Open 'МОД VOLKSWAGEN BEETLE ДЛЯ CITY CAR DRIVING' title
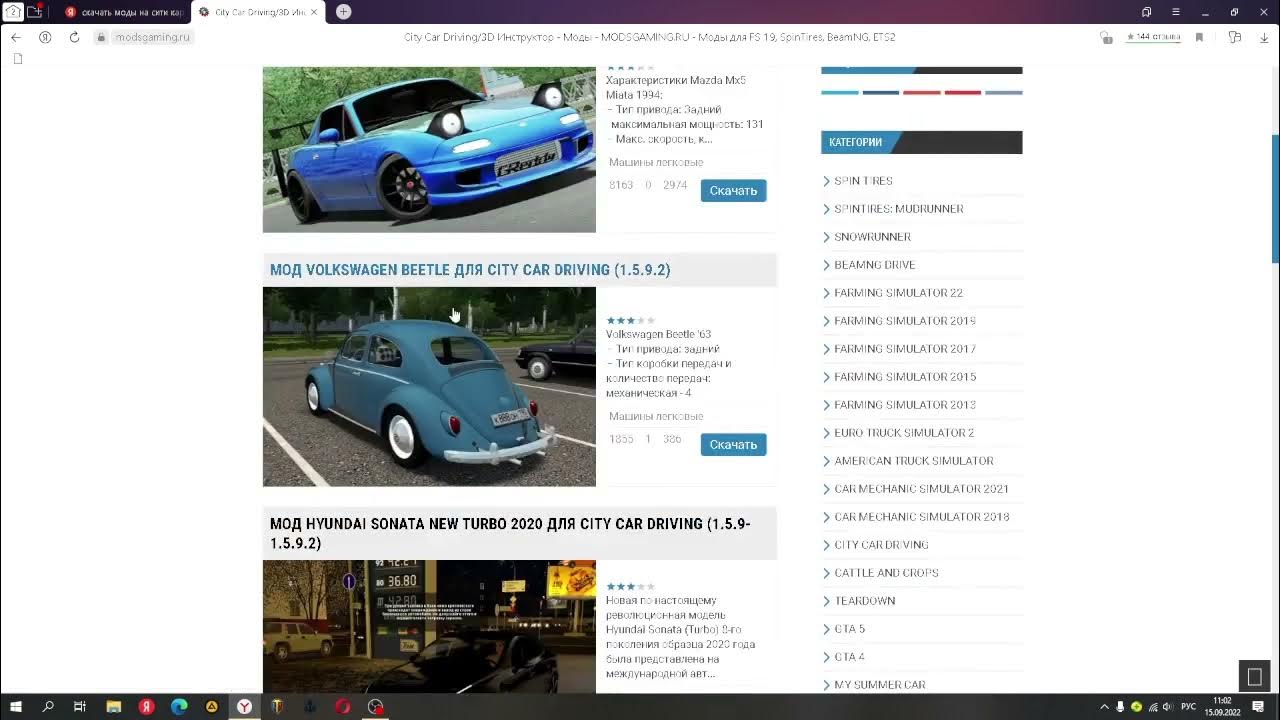Image resolution: width=1280 pixels, height=720 pixels. pos(470,270)
